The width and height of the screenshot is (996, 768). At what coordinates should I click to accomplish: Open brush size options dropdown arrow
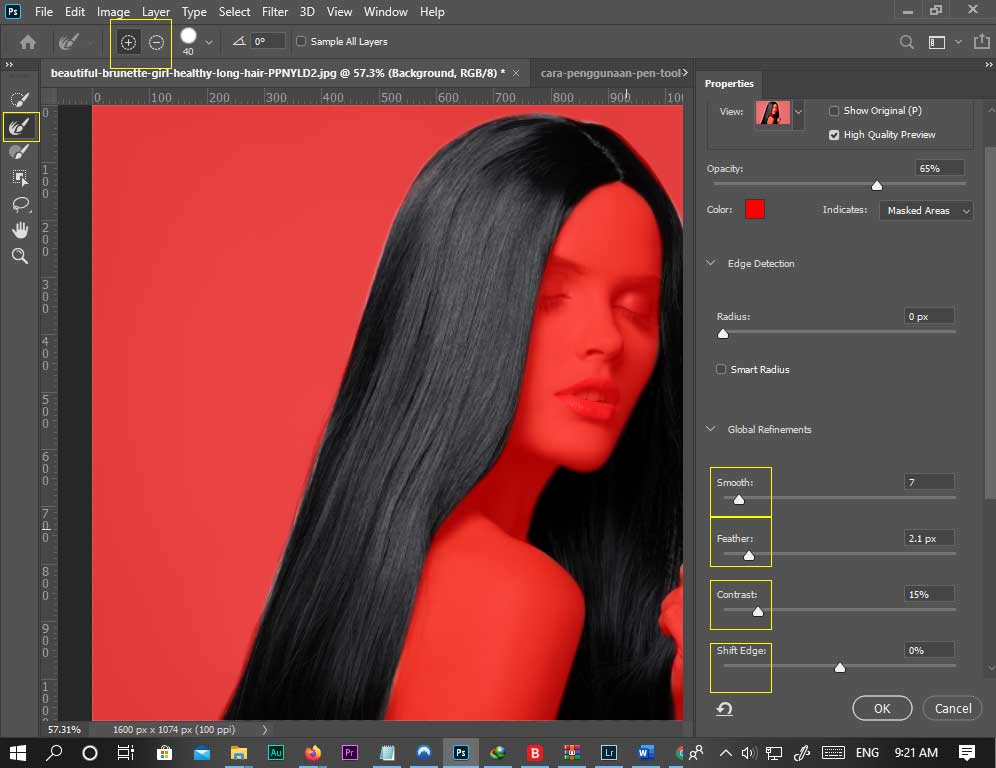point(208,43)
